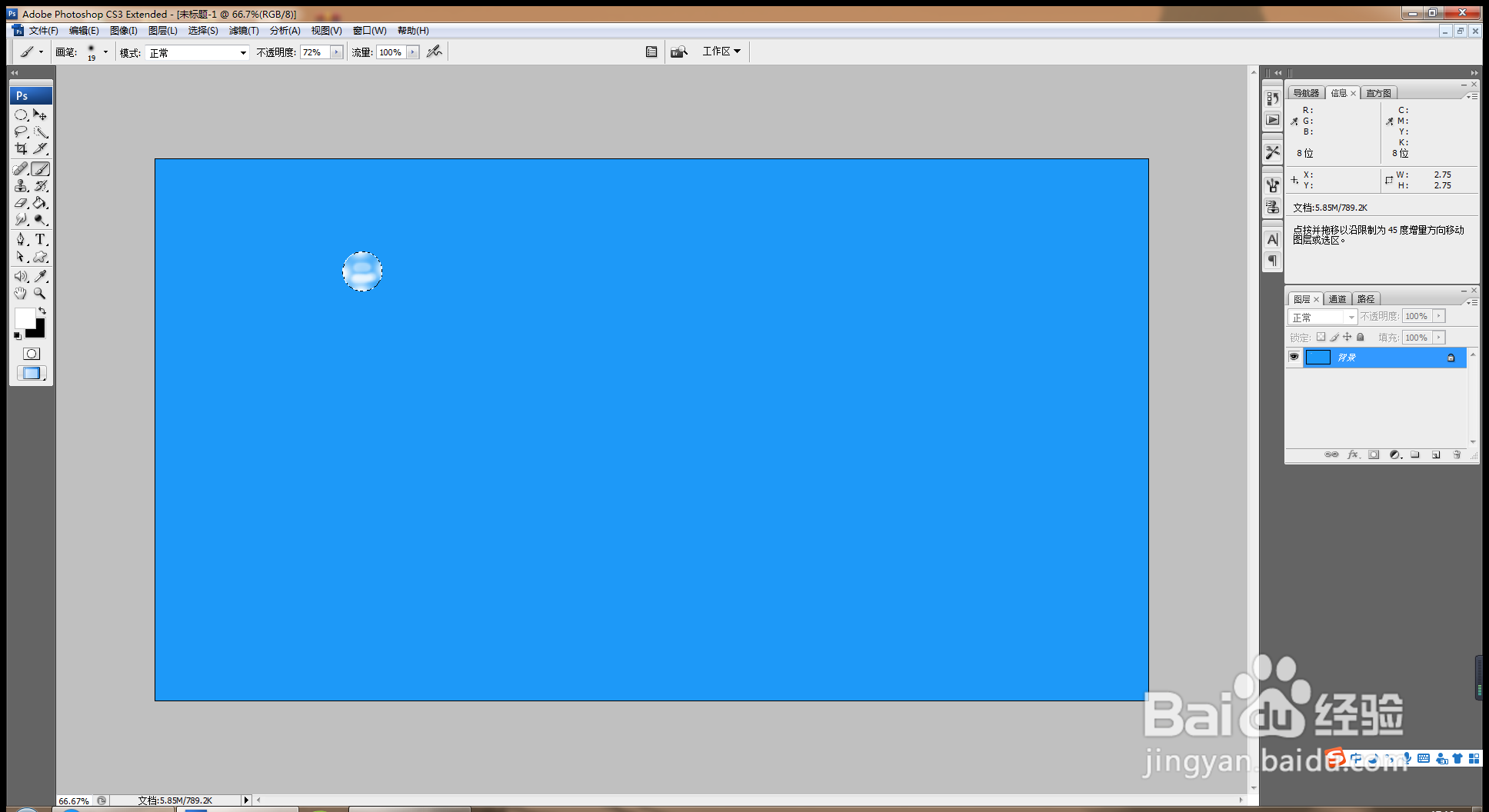This screenshot has width=1489, height=812.
Task: Select the Dodge tool
Action: [x=41, y=220]
